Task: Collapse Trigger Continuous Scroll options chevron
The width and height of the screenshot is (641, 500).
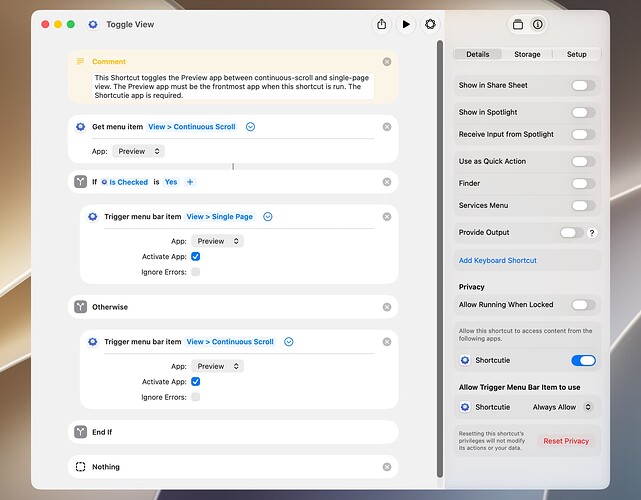Action: tap(289, 342)
